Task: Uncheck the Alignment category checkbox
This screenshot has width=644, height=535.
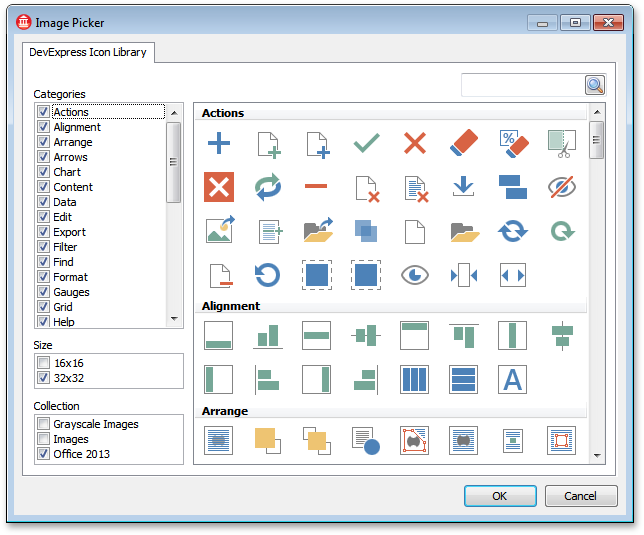Action: (43, 127)
